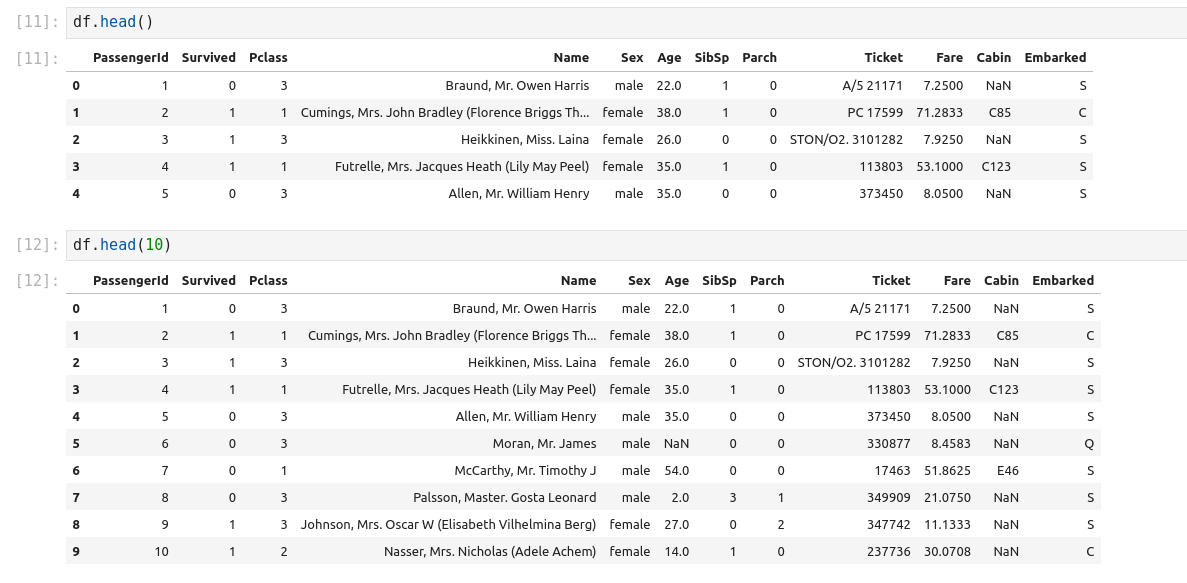Viewport: 1187px width, 583px height.
Task: Click ticket number 237736
Action: coord(885,551)
